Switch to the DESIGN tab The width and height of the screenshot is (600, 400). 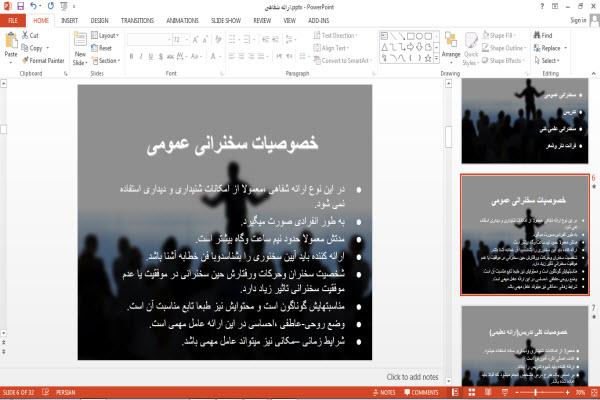pyautogui.click(x=99, y=20)
